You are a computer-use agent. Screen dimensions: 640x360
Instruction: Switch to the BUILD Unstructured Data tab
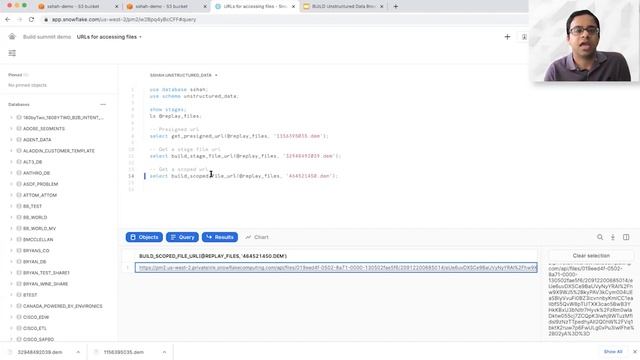point(343,7)
